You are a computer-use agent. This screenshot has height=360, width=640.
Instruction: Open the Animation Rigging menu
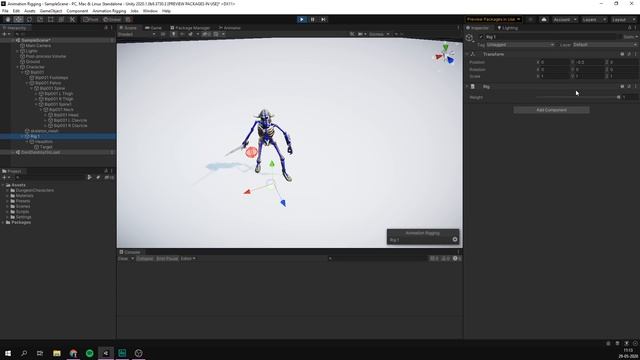[x=109, y=11]
